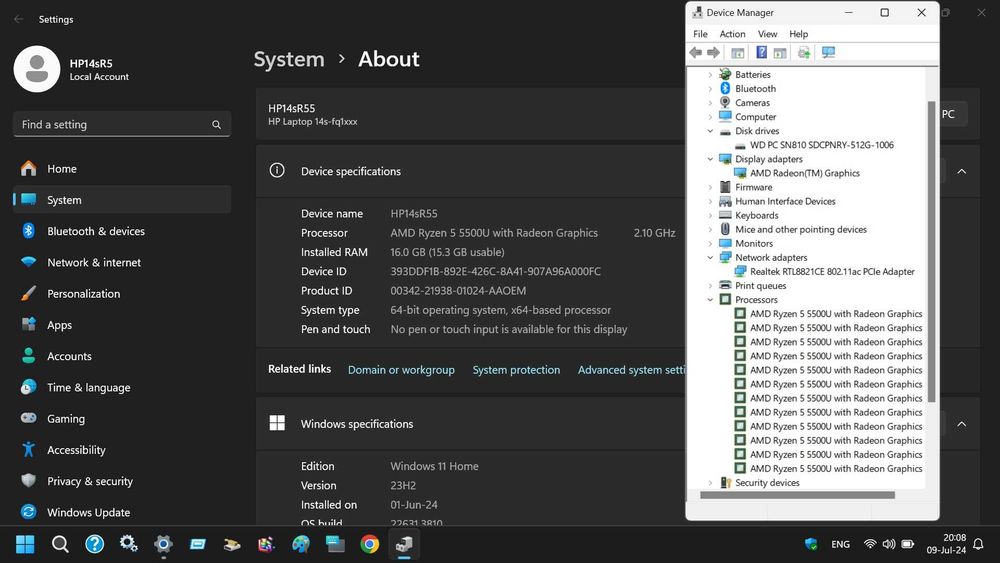This screenshot has height=563, width=1000.
Task: Click the Home icon in Settings sidebar
Action: pyautogui.click(x=29, y=168)
